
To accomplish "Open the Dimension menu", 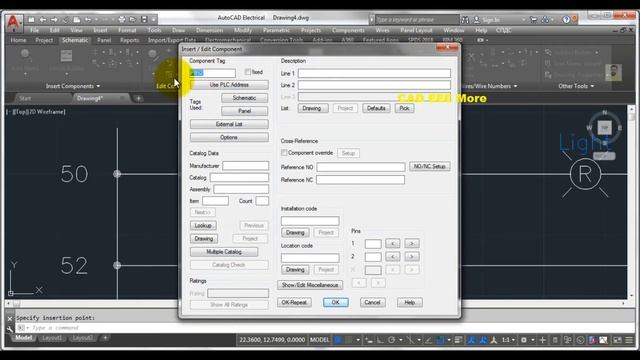I will coord(209,30).
